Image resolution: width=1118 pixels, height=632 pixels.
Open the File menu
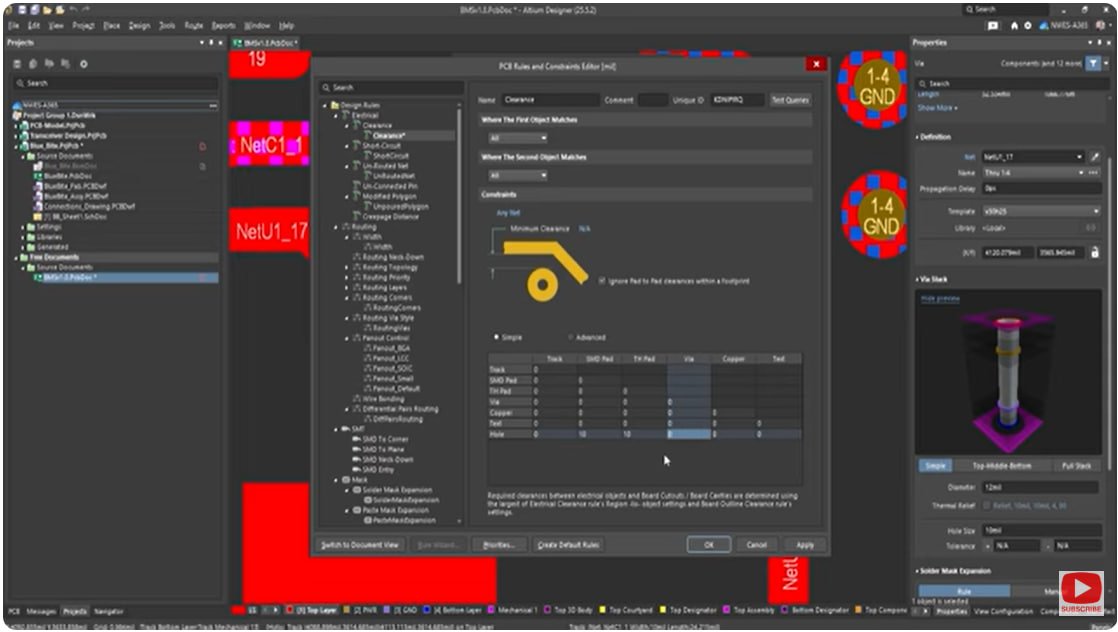click(x=14, y=26)
